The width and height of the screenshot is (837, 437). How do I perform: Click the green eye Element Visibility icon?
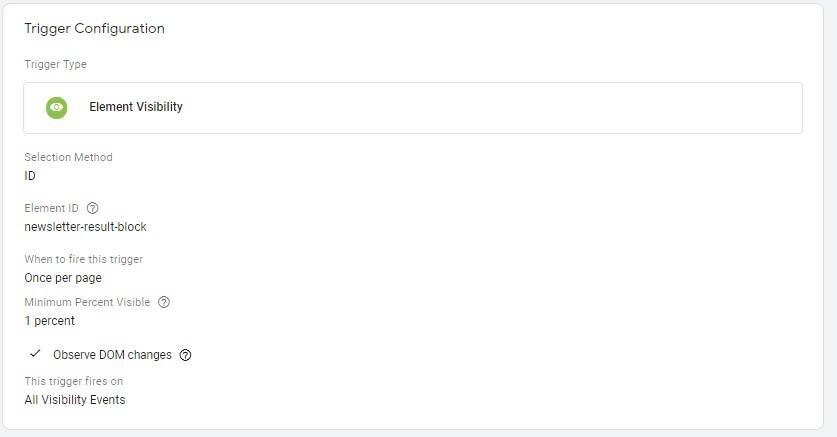(57, 107)
